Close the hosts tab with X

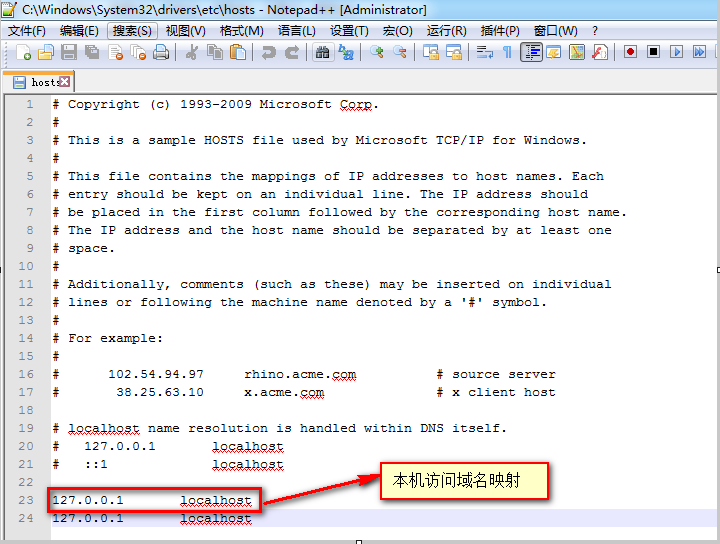click(x=65, y=82)
